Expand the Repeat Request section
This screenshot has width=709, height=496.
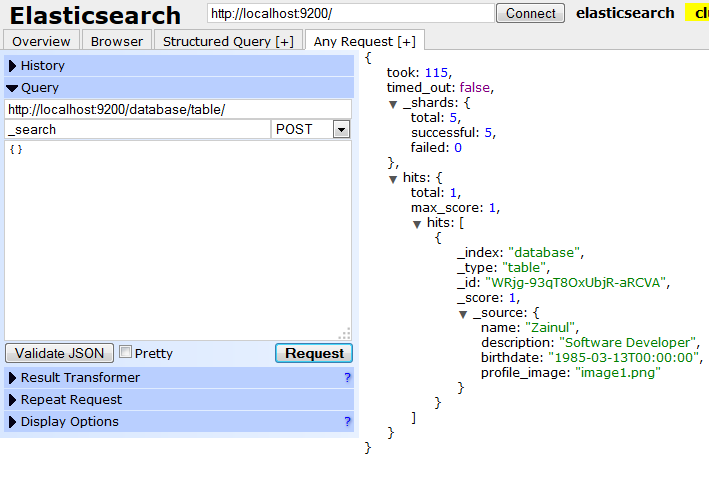[179, 400]
